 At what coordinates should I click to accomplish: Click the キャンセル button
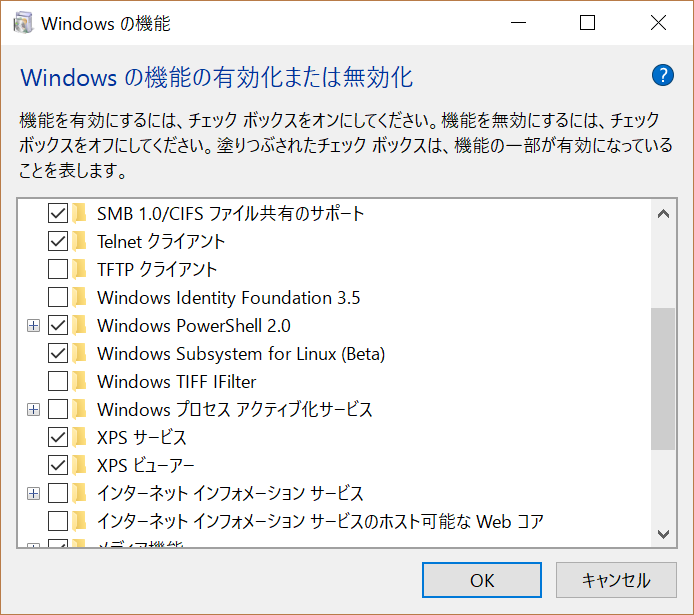click(616, 580)
